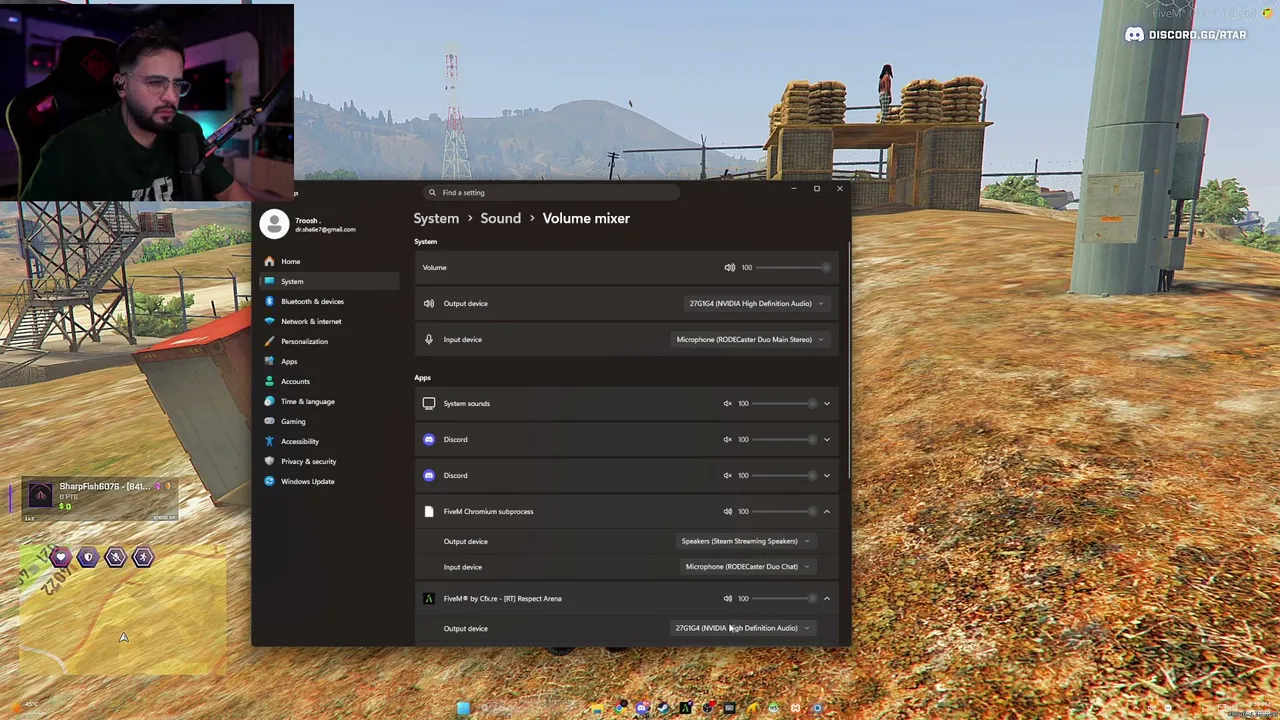Click the FiveM app icon in mixer
1280x720 pixels.
tap(429, 598)
